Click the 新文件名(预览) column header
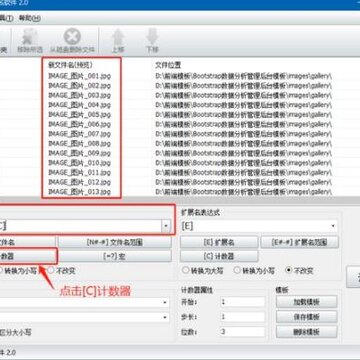The width and height of the screenshot is (360, 360). pyautogui.click(x=70, y=65)
